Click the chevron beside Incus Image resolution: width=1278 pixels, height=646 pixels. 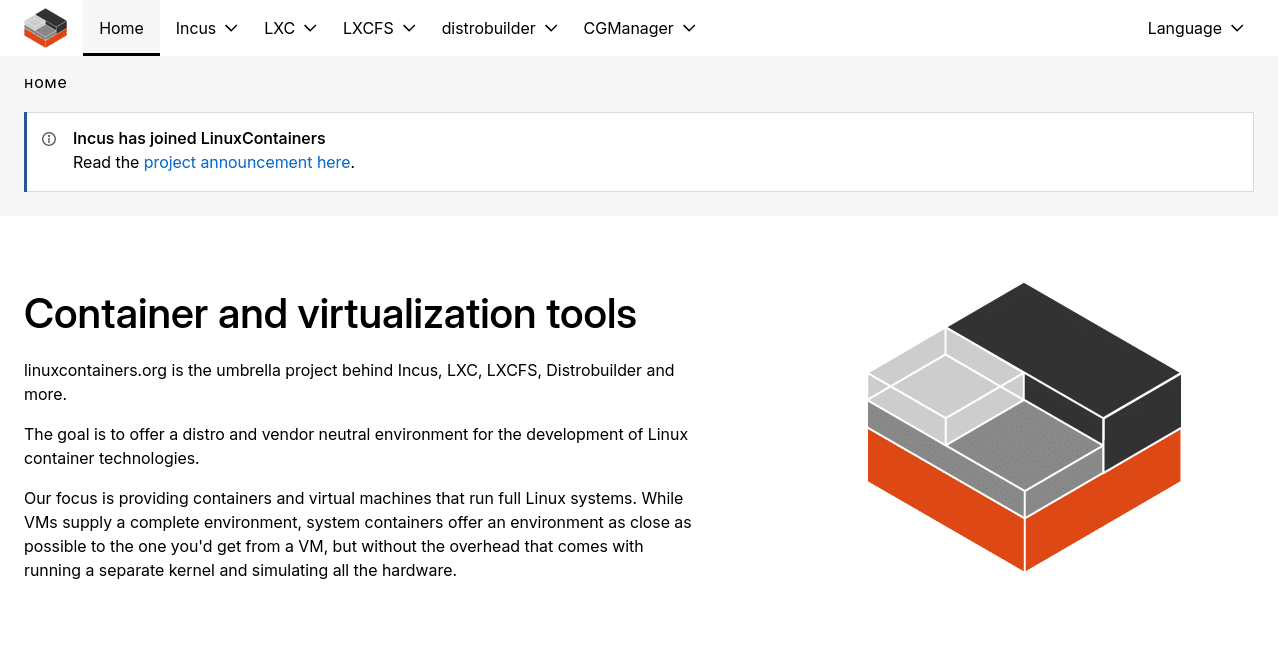[233, 28]
